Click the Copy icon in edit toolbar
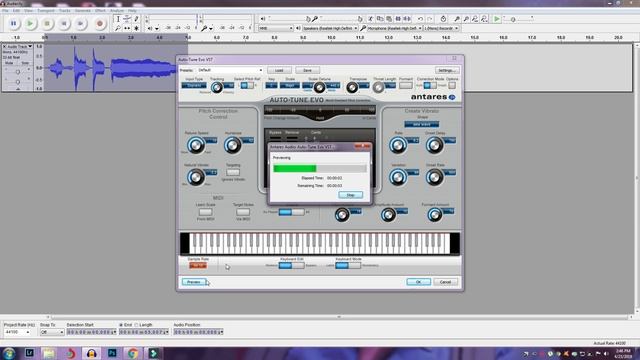Screen dimensions: 640x360 (x=380, y=19)
